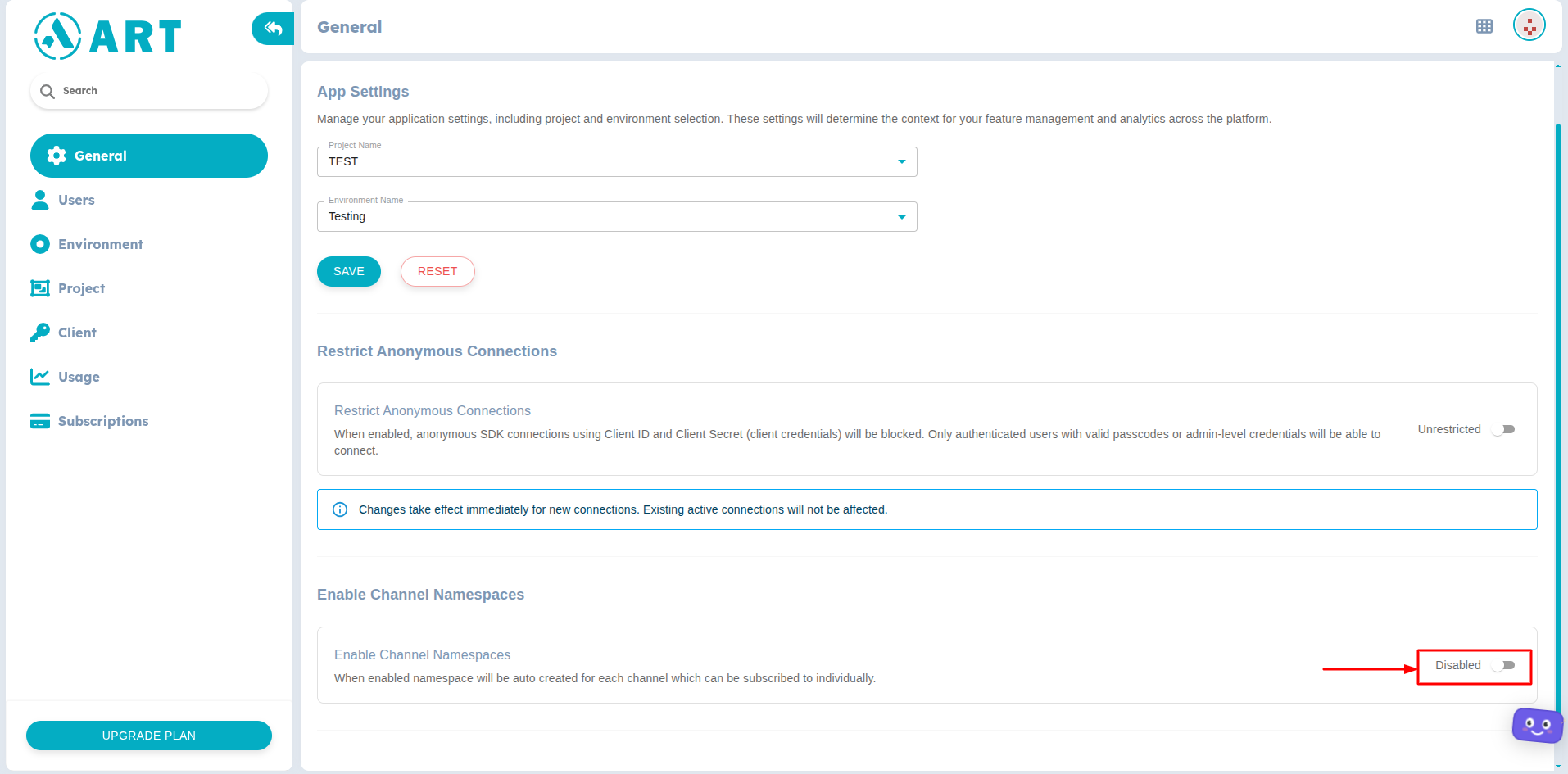Click the Users person icon
1568x774 pixels.
tap(40, 200)
